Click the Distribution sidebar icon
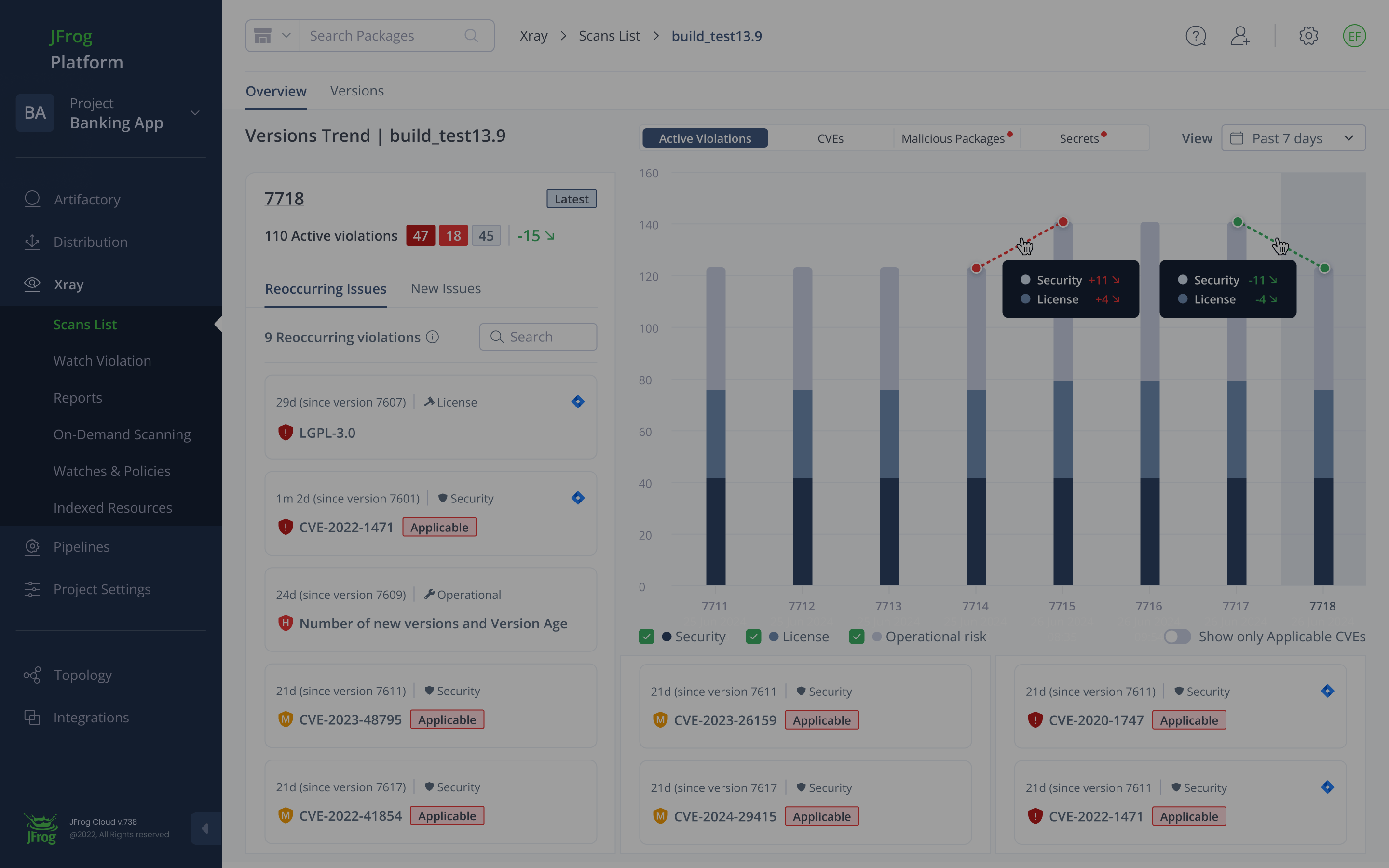The width and height of the screenshot is (1389, 868). (32, 242)
